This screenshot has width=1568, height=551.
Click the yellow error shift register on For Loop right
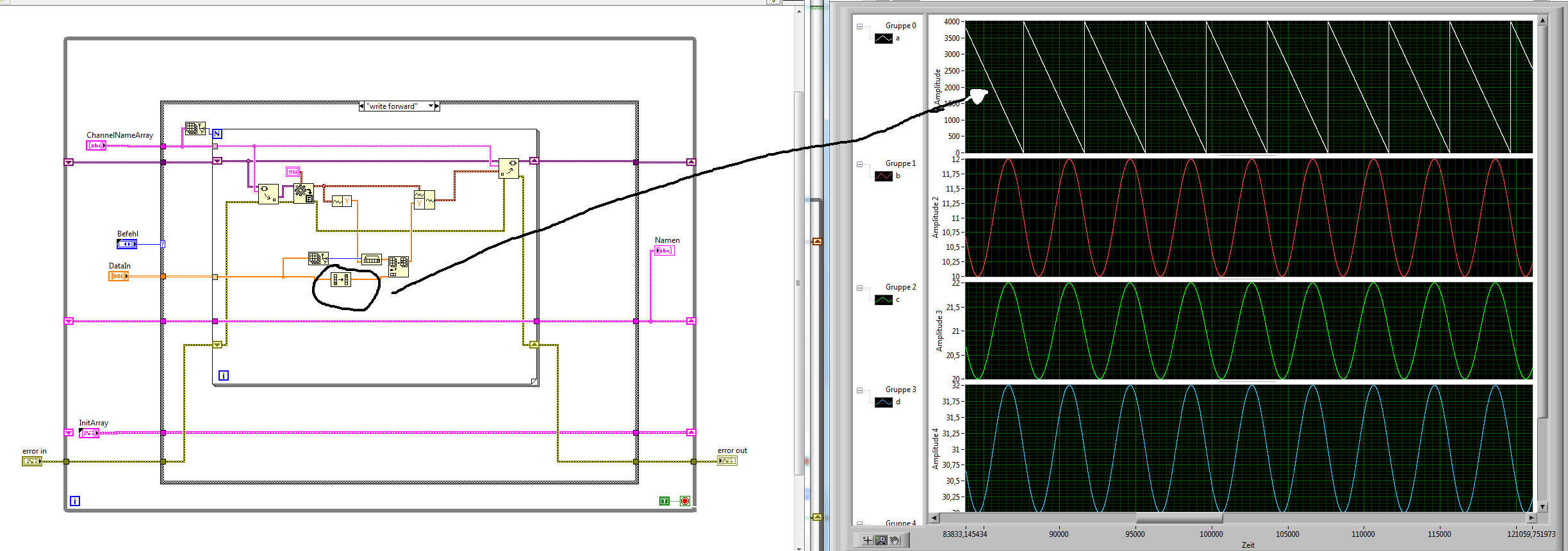pos(534,345)
